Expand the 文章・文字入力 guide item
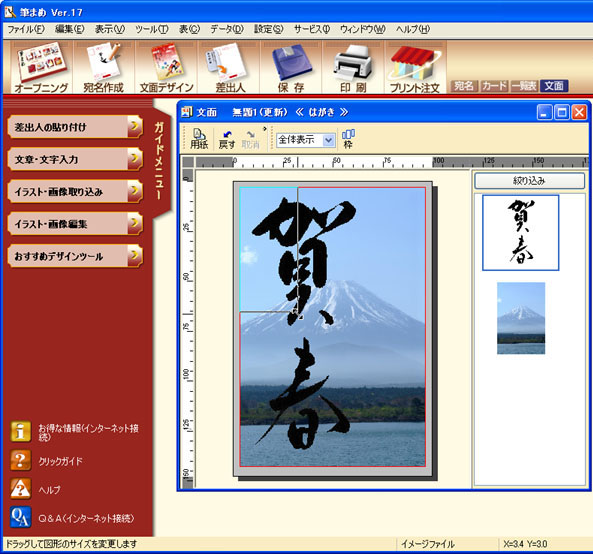593x554 pixels. pyautogui.click(x=75, y=159)
